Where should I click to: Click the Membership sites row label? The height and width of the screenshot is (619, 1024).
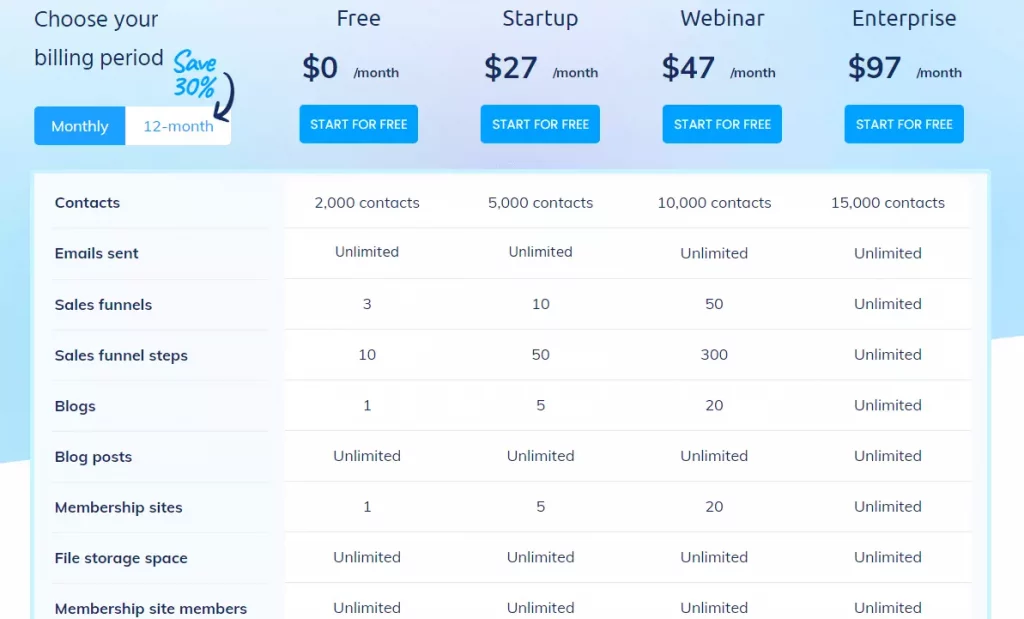pos(118,507)
